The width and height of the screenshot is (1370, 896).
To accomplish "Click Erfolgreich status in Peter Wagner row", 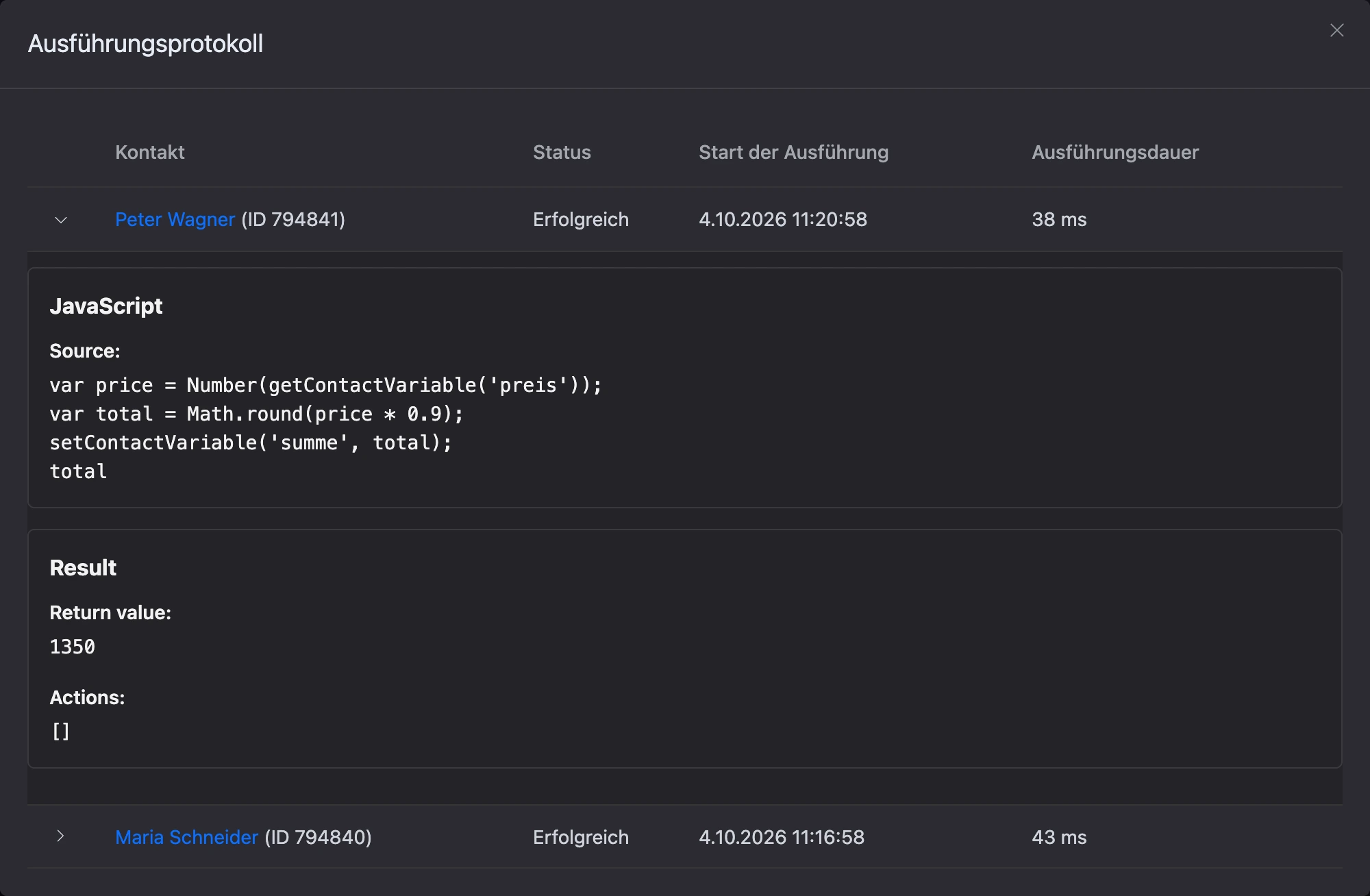I will (581, 219).
